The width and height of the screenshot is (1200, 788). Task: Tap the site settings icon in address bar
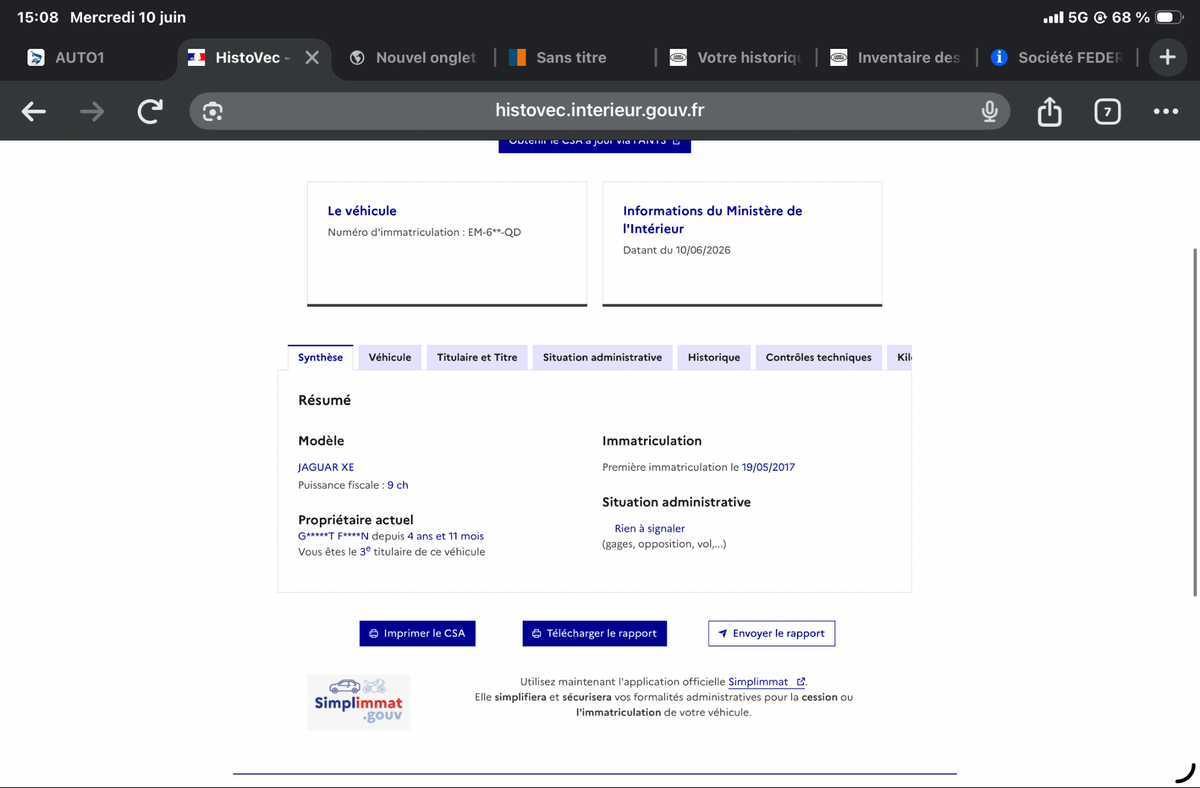tap(212, 112)
